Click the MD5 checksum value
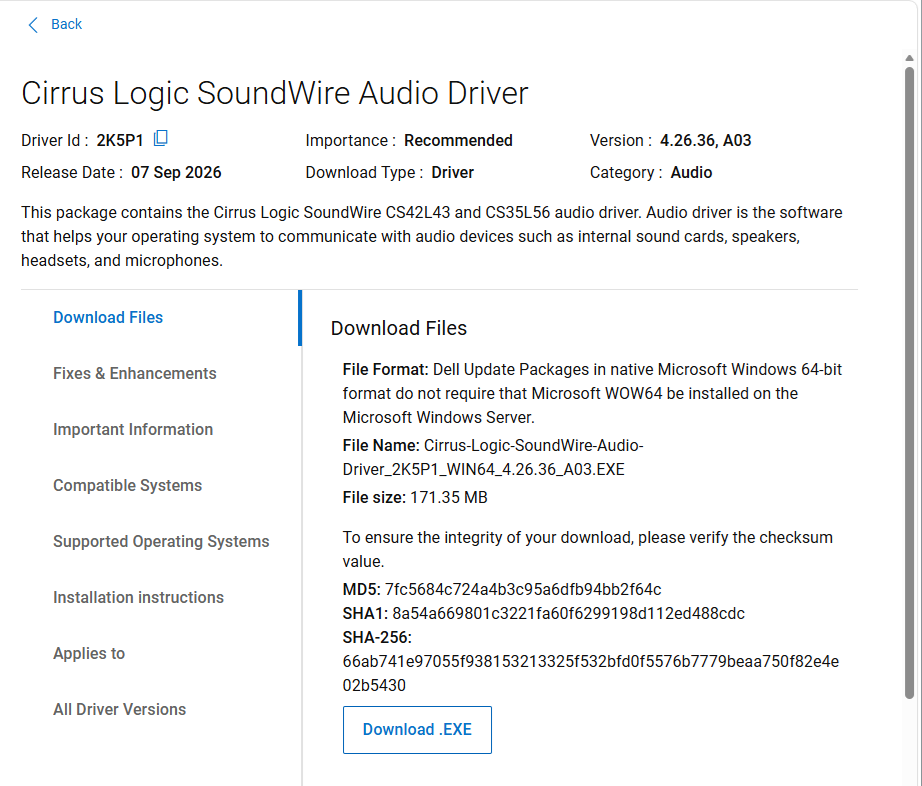This screenshot has width=922, height=786. pyautogui.click(x=523, y=589)
